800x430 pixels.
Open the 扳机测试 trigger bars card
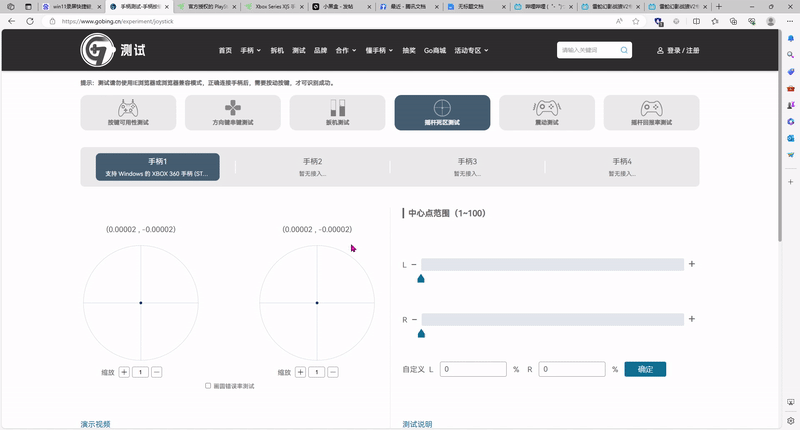[337, 113]
